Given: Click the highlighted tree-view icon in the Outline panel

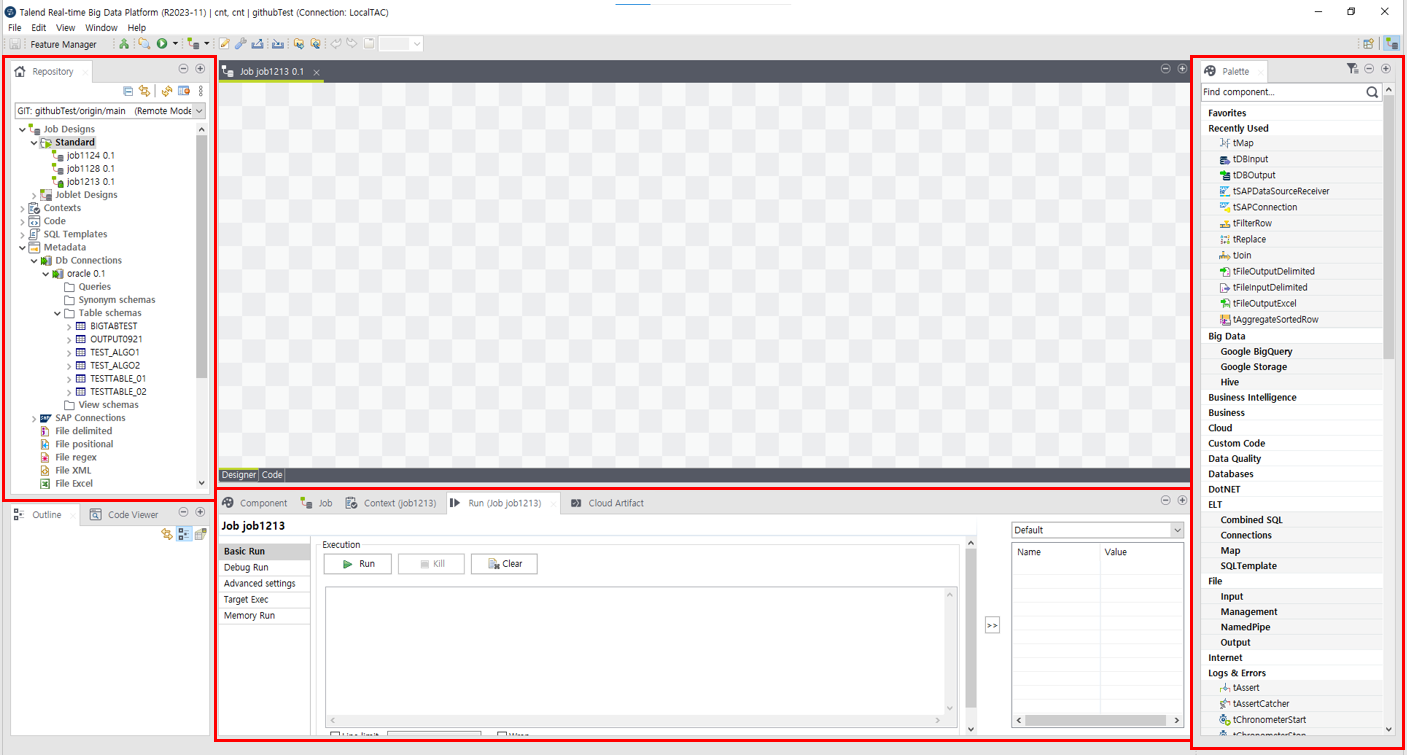Looking at the screenshot, I should click(x=184, y=534).
